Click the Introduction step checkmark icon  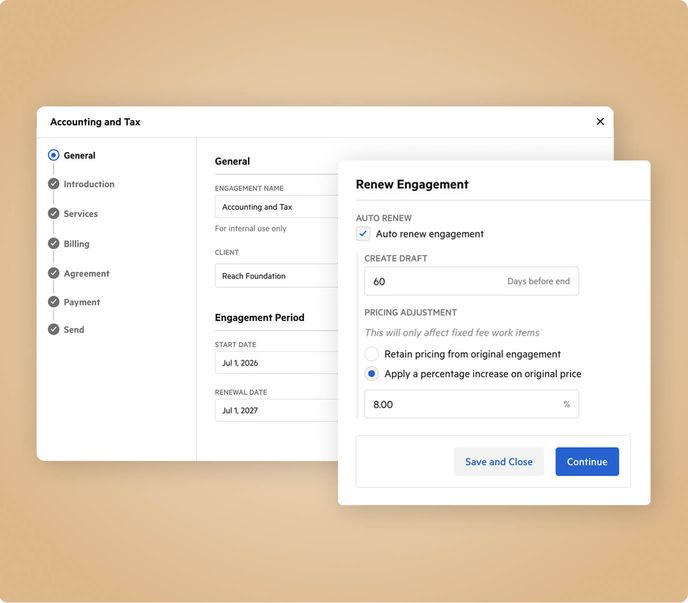tap(54, 183)
